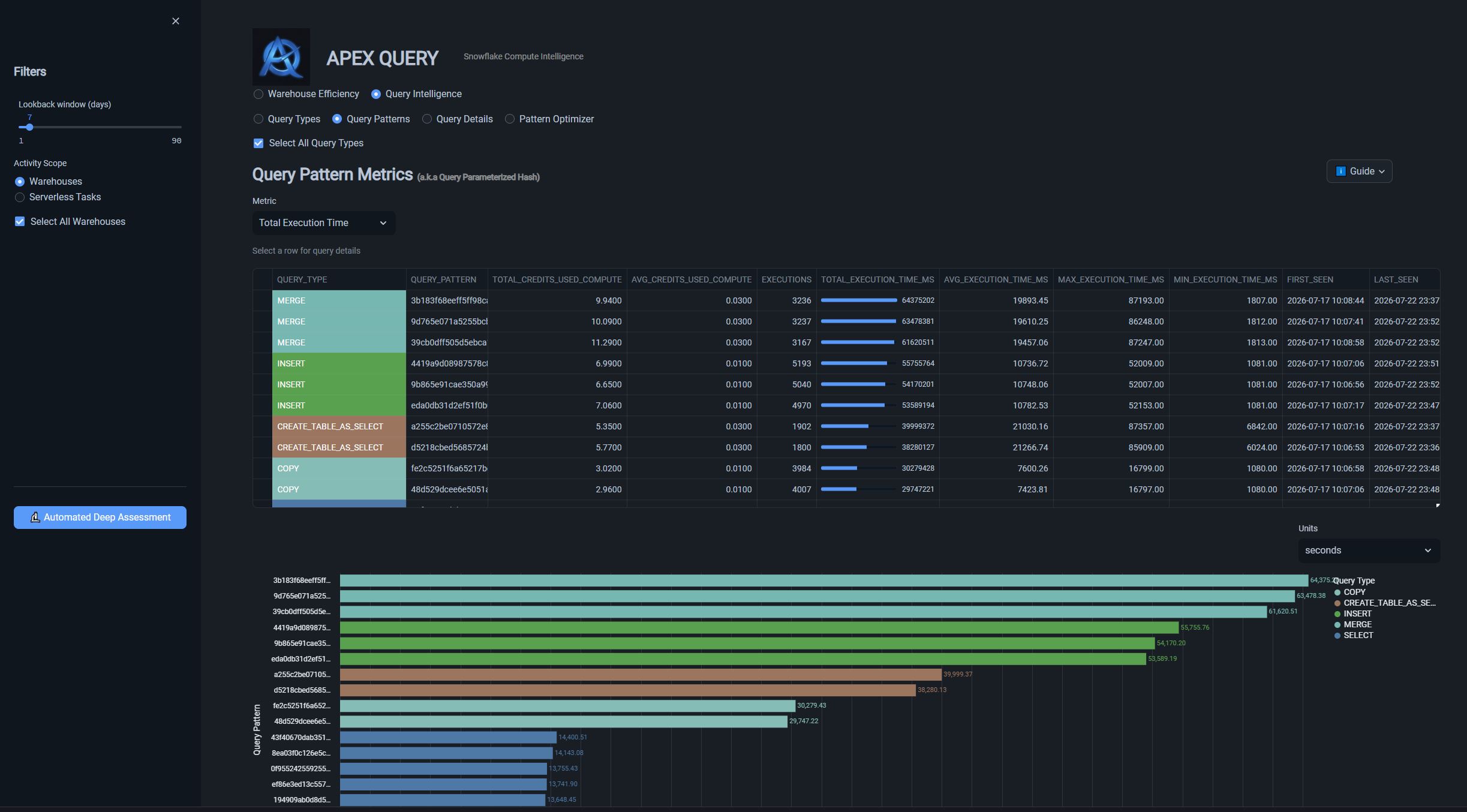Click the Apex Query logo image
Viewport: 1467px width, 812px height.
281,56
